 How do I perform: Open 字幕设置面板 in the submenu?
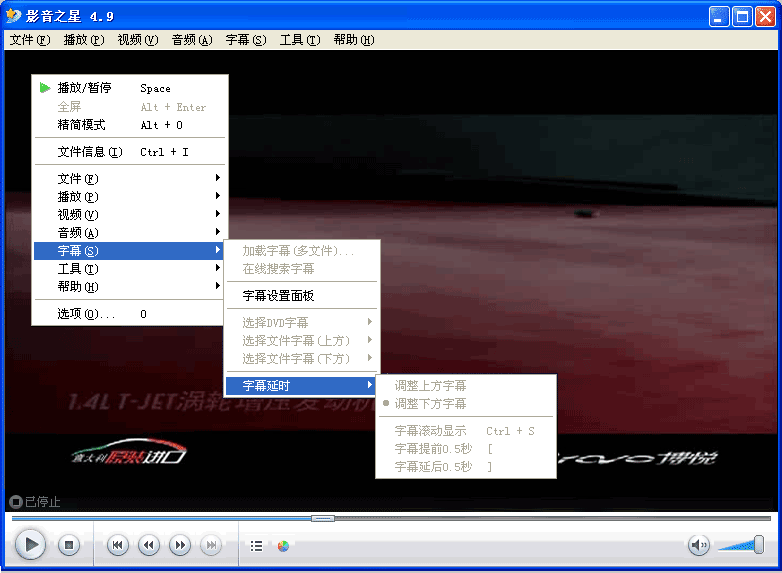point(302,296)
